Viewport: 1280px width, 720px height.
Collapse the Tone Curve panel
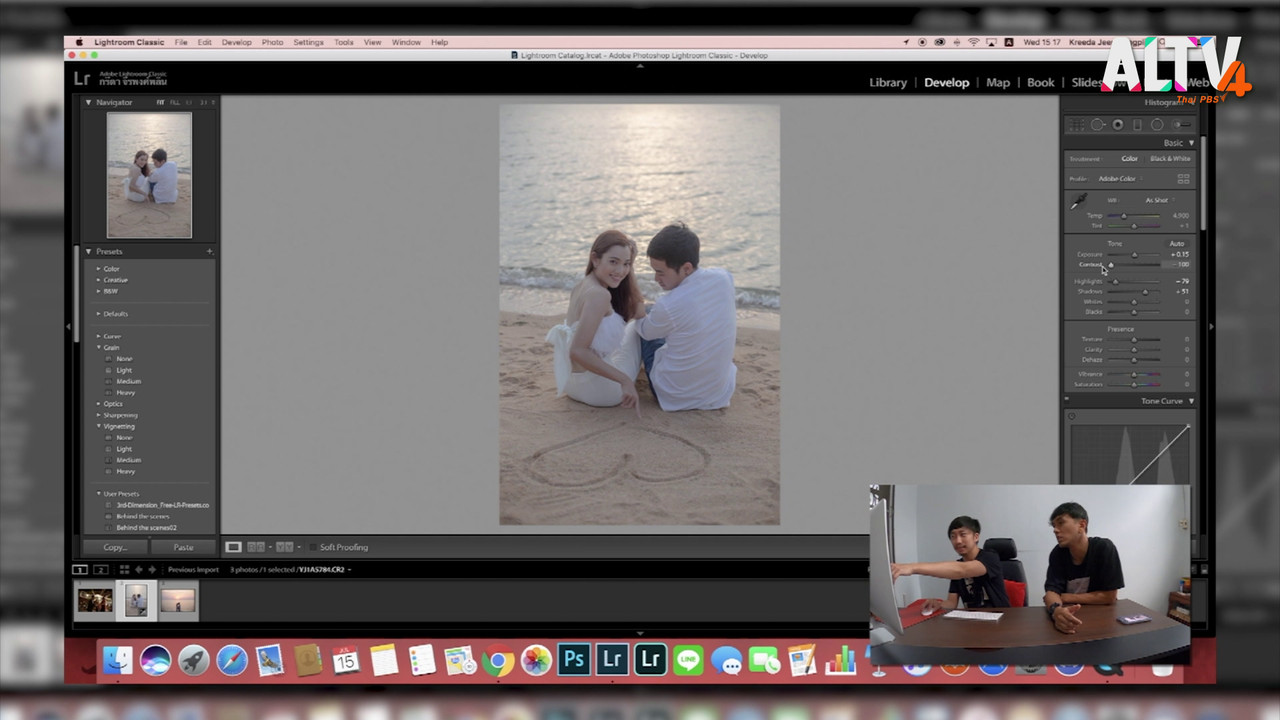click(1191, 401)
